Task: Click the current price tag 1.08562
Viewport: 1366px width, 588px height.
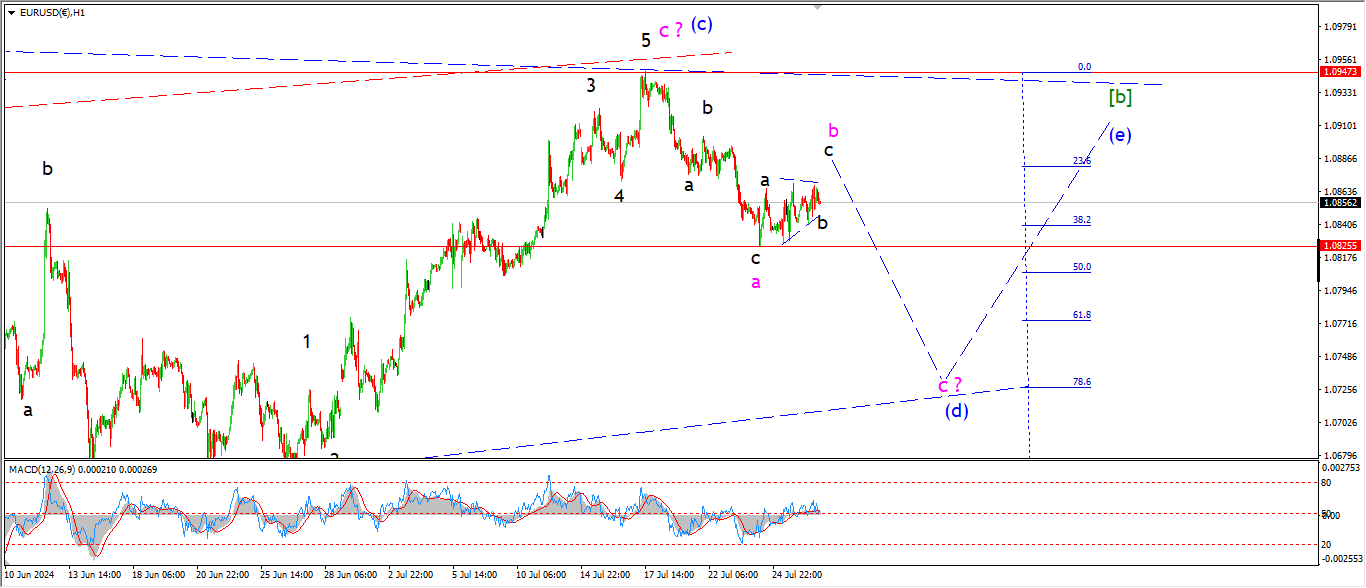Action: [x=1339, y=202]
